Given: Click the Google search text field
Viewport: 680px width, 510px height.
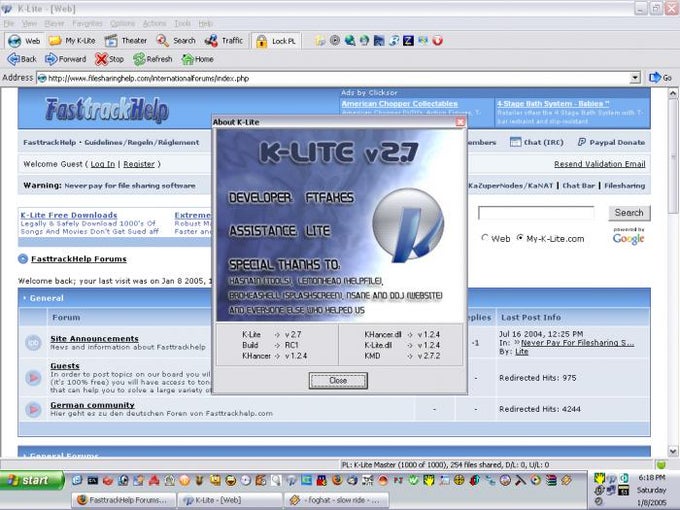Looking at the screenshot, I should point(536,213).
